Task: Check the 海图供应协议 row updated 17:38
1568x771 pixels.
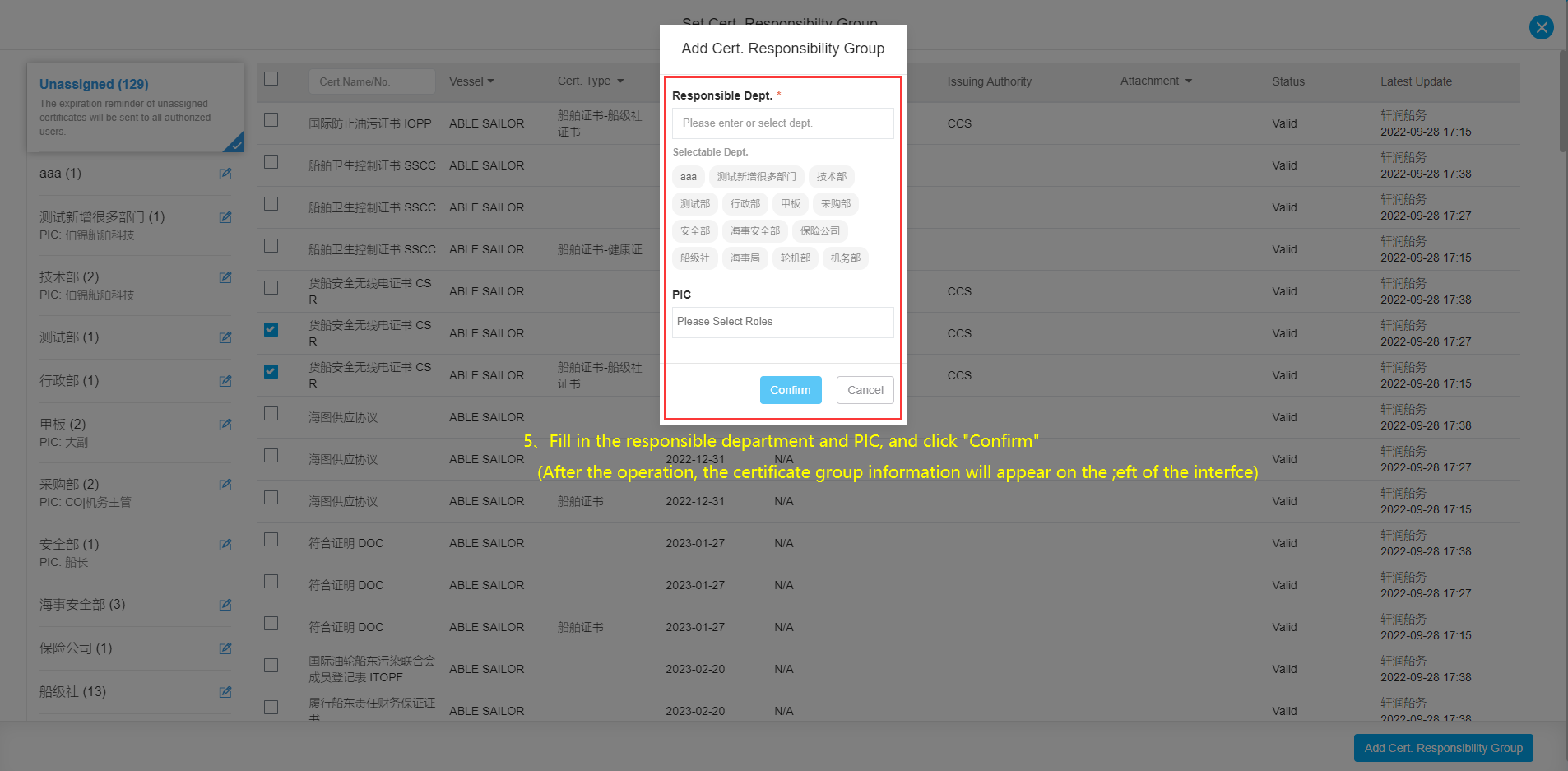Action: pyautogui.click(x=271, y=414)
